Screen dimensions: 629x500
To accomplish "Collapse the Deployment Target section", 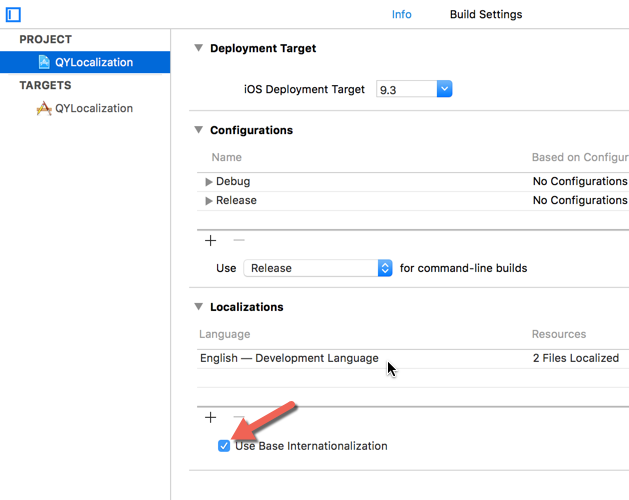I will [199, 48].
